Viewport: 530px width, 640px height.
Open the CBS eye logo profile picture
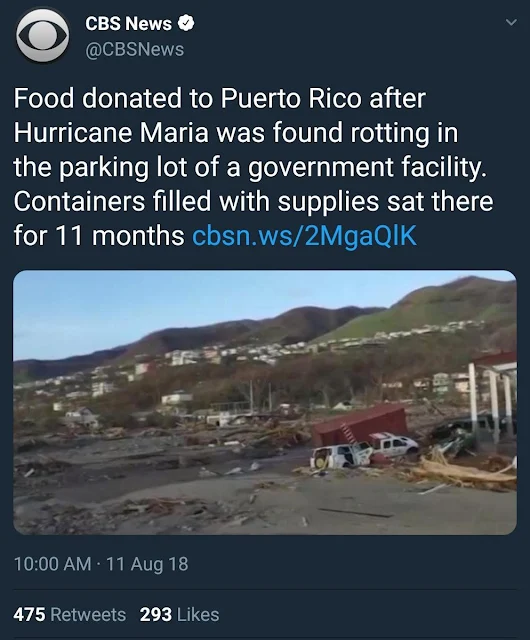[x=42, y=36]
